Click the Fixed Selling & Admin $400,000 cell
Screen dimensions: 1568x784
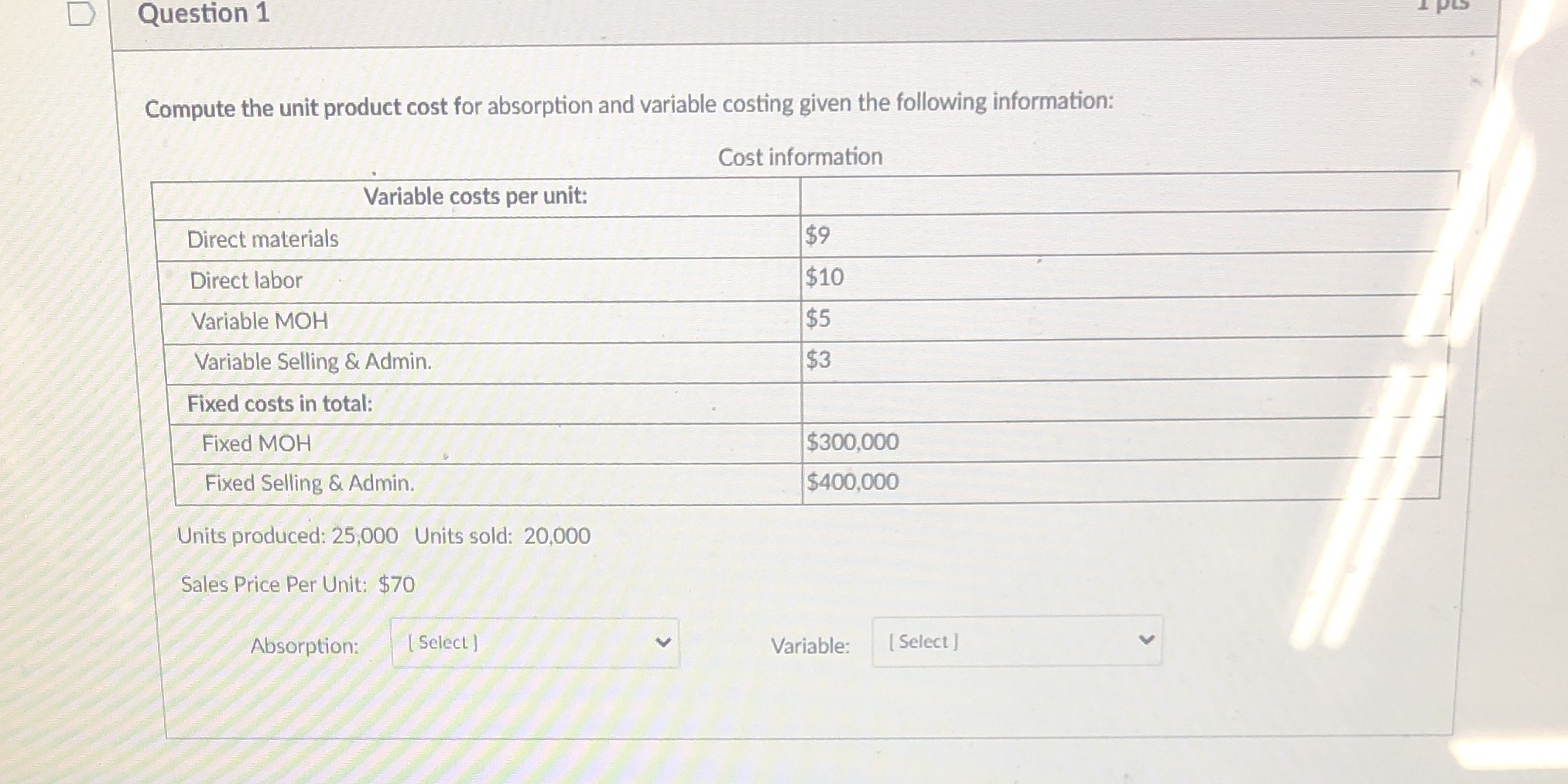coord(851,482)
